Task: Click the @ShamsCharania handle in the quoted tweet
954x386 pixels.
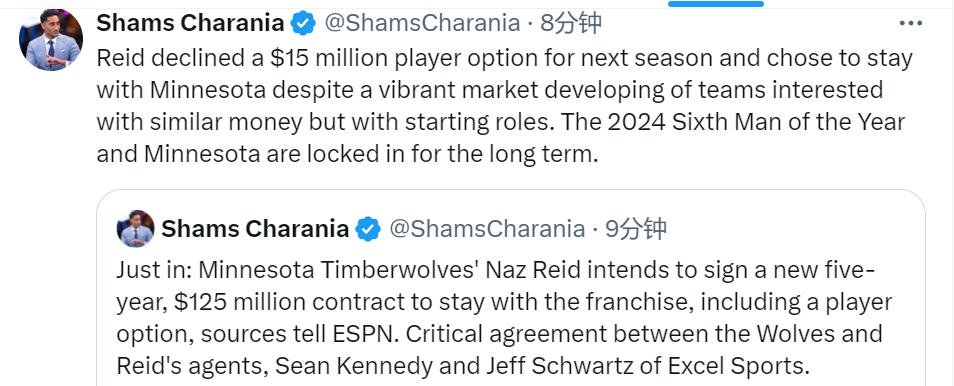Action: (x=487, y=229)
